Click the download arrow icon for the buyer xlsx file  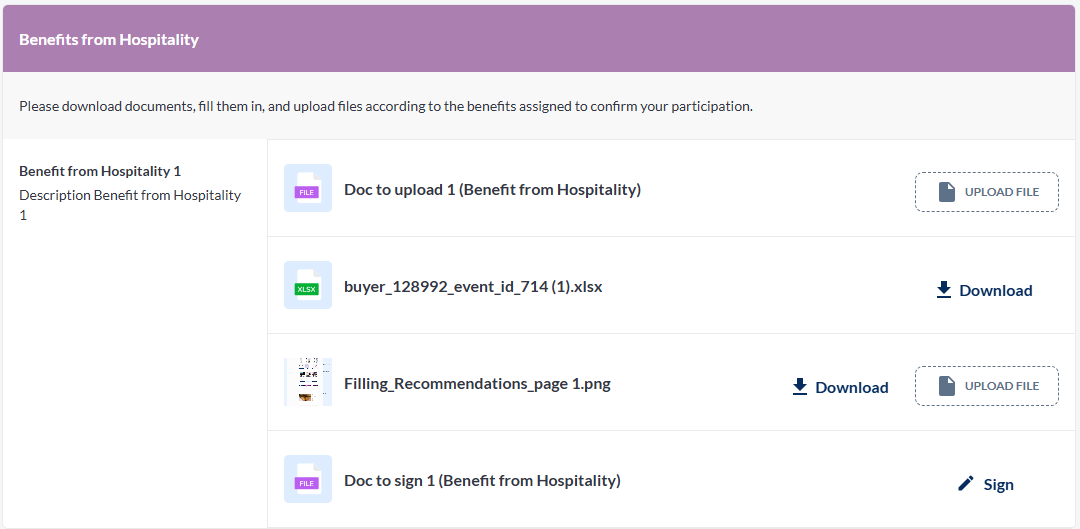tap(944, 290)
